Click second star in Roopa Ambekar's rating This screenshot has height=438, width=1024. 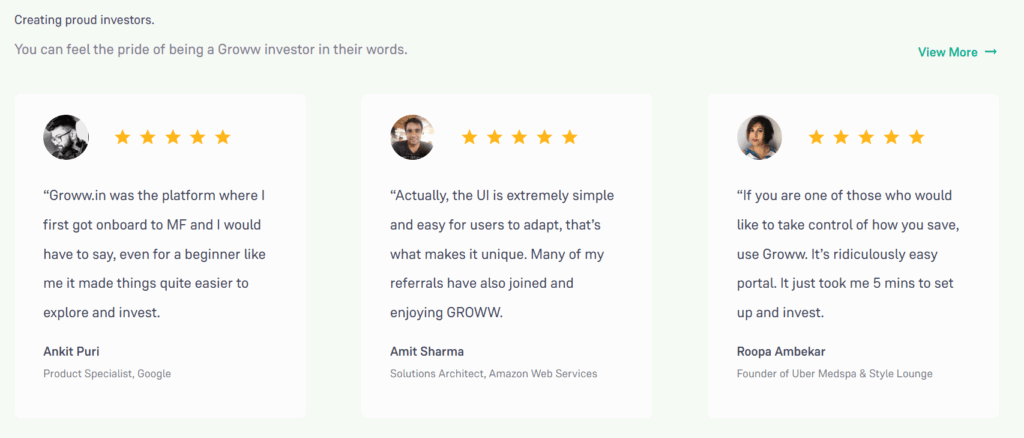(x=841, y=137)
